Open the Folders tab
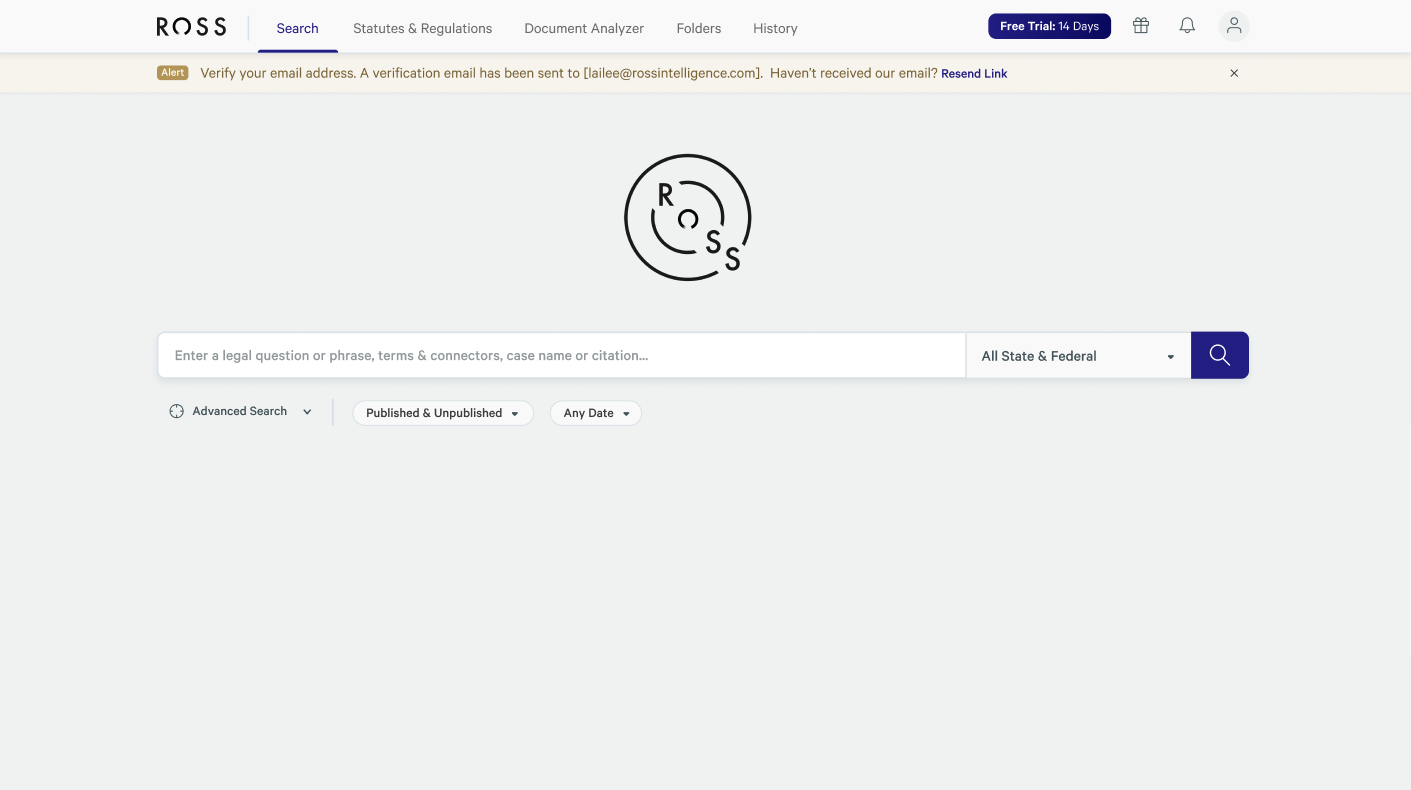 pos(699,28)
